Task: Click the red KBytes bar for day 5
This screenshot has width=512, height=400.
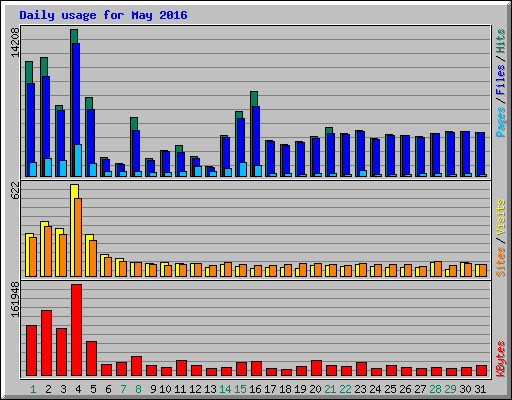Action: 91,359
